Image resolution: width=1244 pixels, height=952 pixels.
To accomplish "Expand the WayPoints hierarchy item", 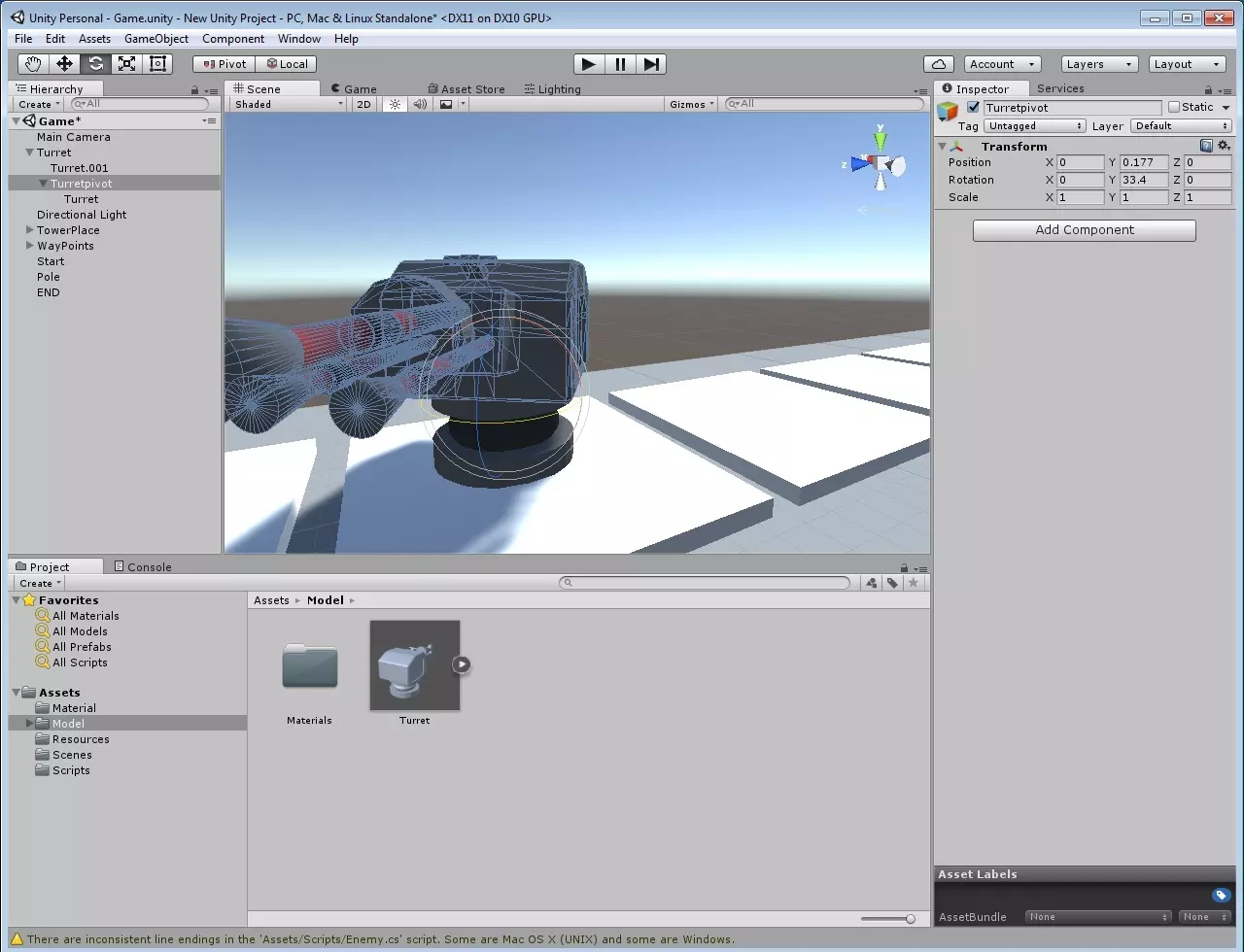I will tap(29, 246).
